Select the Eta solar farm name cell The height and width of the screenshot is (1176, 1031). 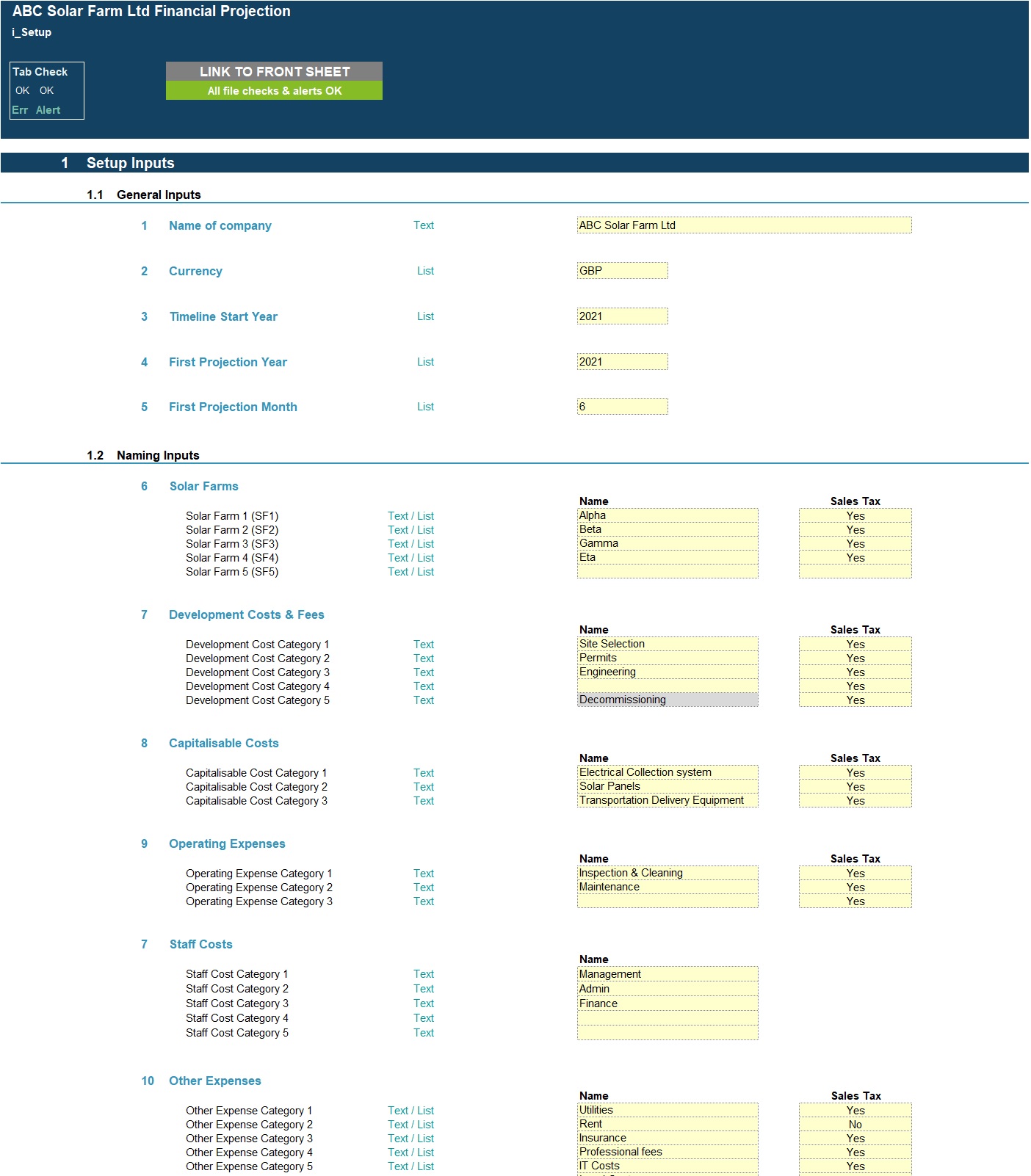668,557
